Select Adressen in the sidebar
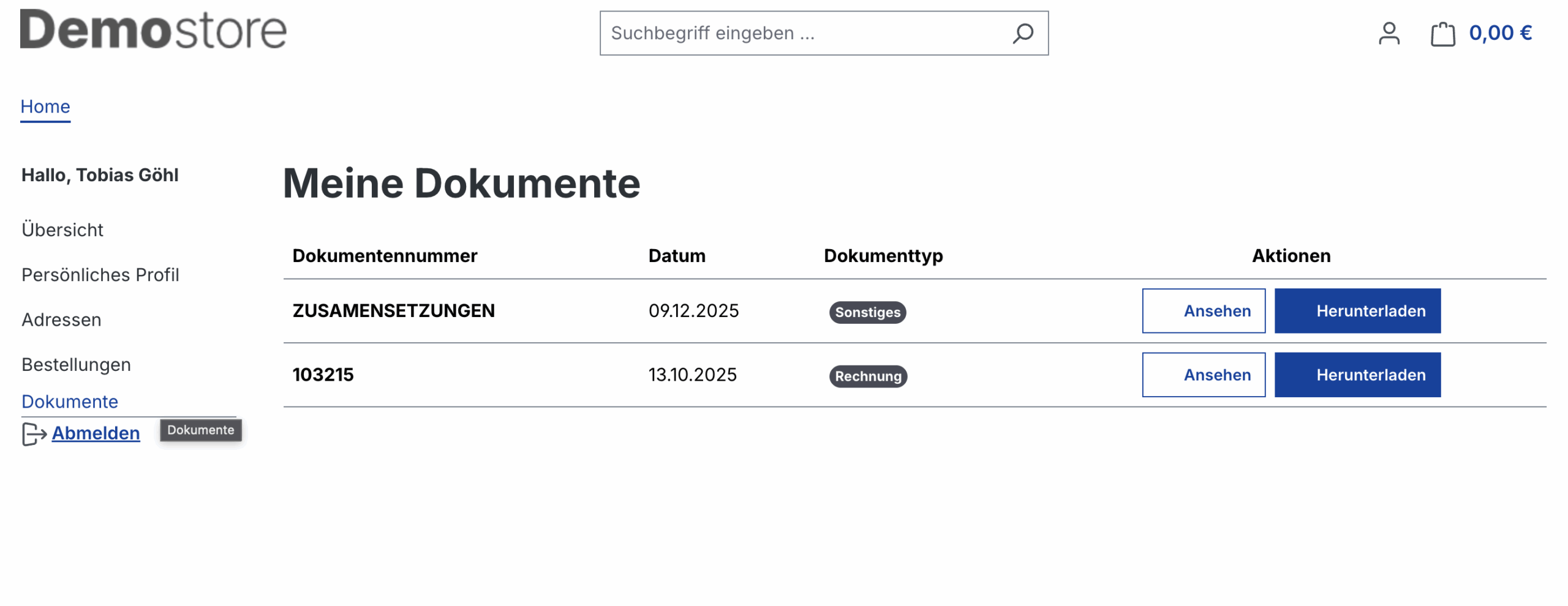This screenshot has width=1568, height=606. coord(61,320)
